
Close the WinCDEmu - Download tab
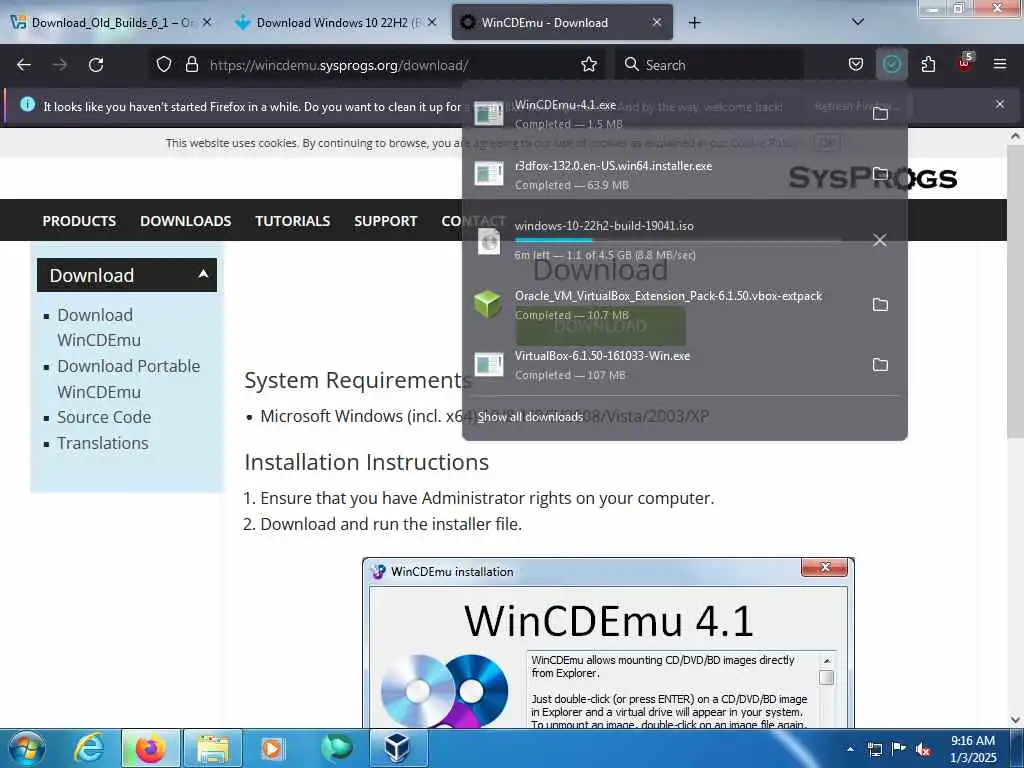click(x=657, y=22)
